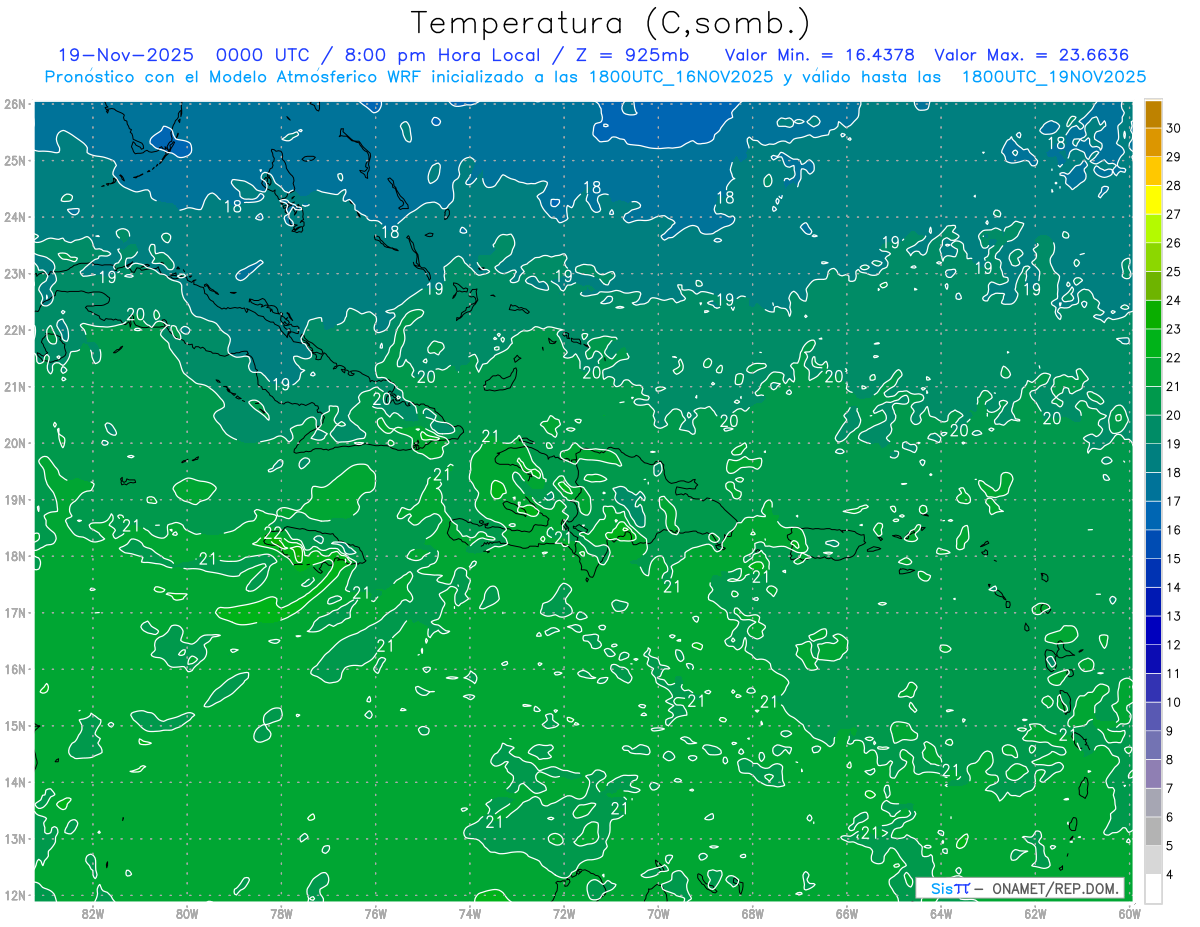
Task: Select the "1800UTC_16NOV2025" initialization time
Action: [x=681, y=77]
